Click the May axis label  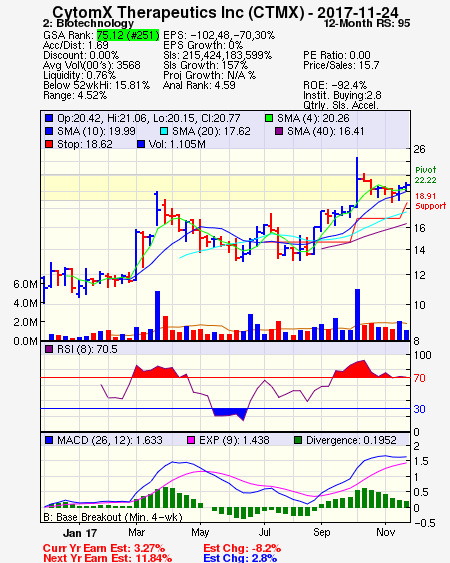[x=200, y=532]
